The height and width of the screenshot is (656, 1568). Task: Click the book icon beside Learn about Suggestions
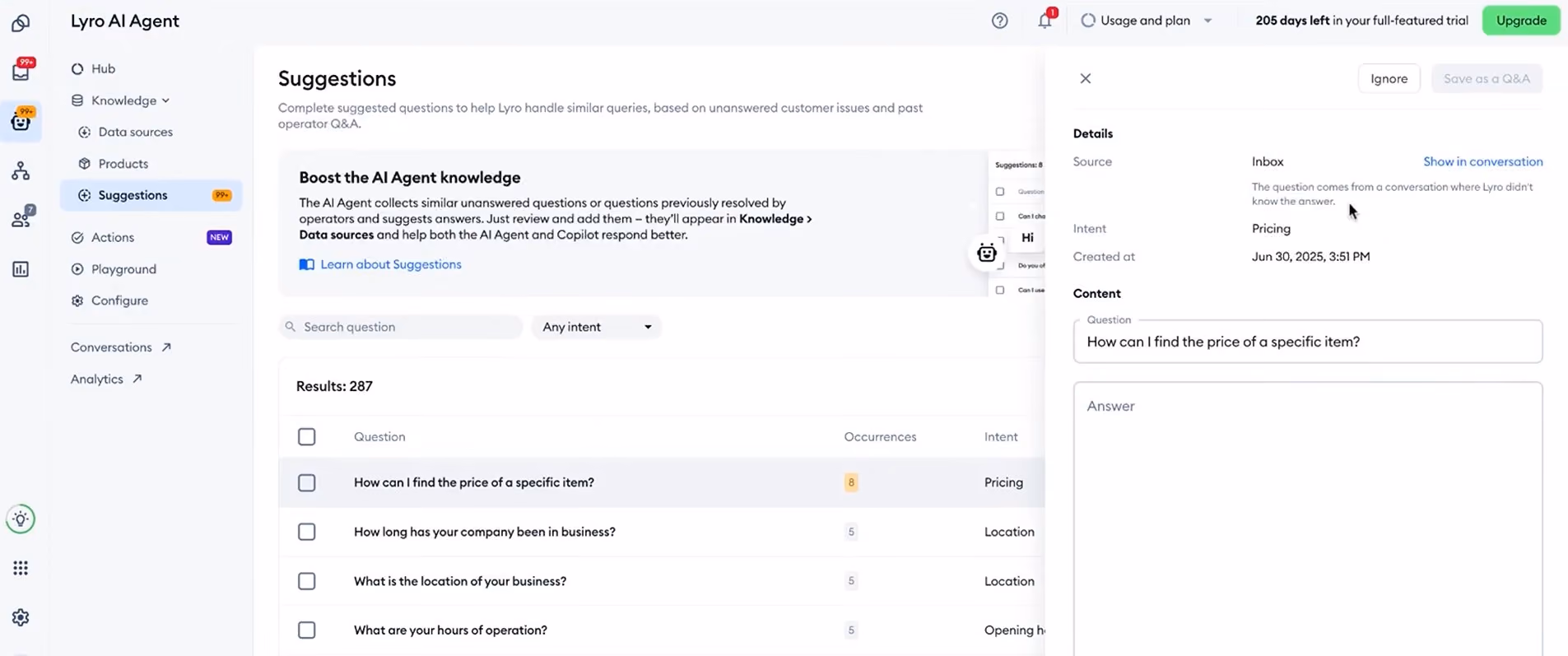[306, 264]
